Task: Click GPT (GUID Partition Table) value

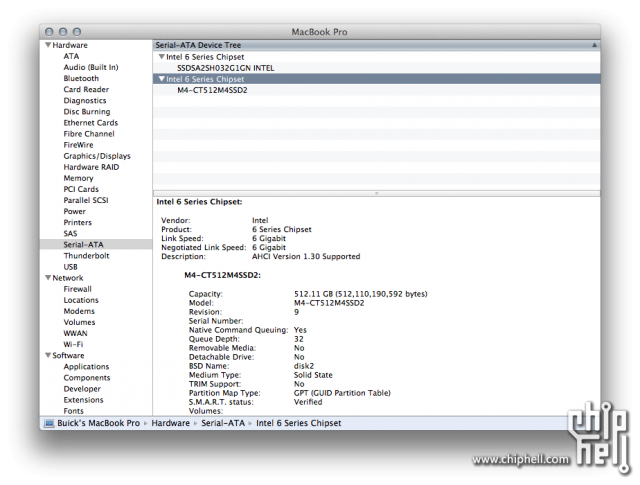Action: 342,393
